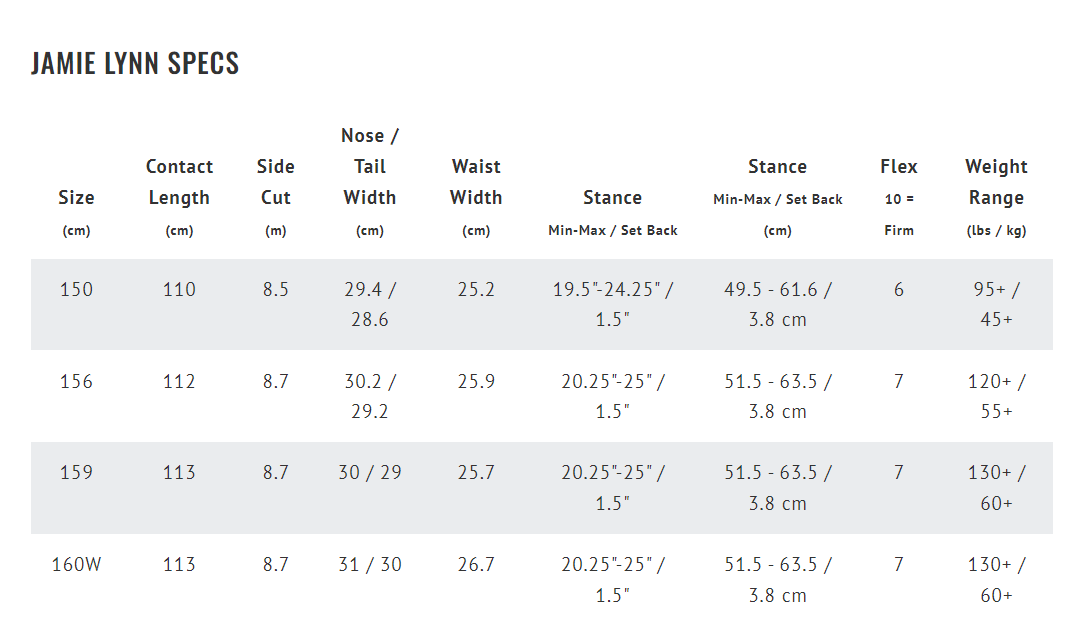Select the Size column header
The image size is (1075, 642).
76,213
